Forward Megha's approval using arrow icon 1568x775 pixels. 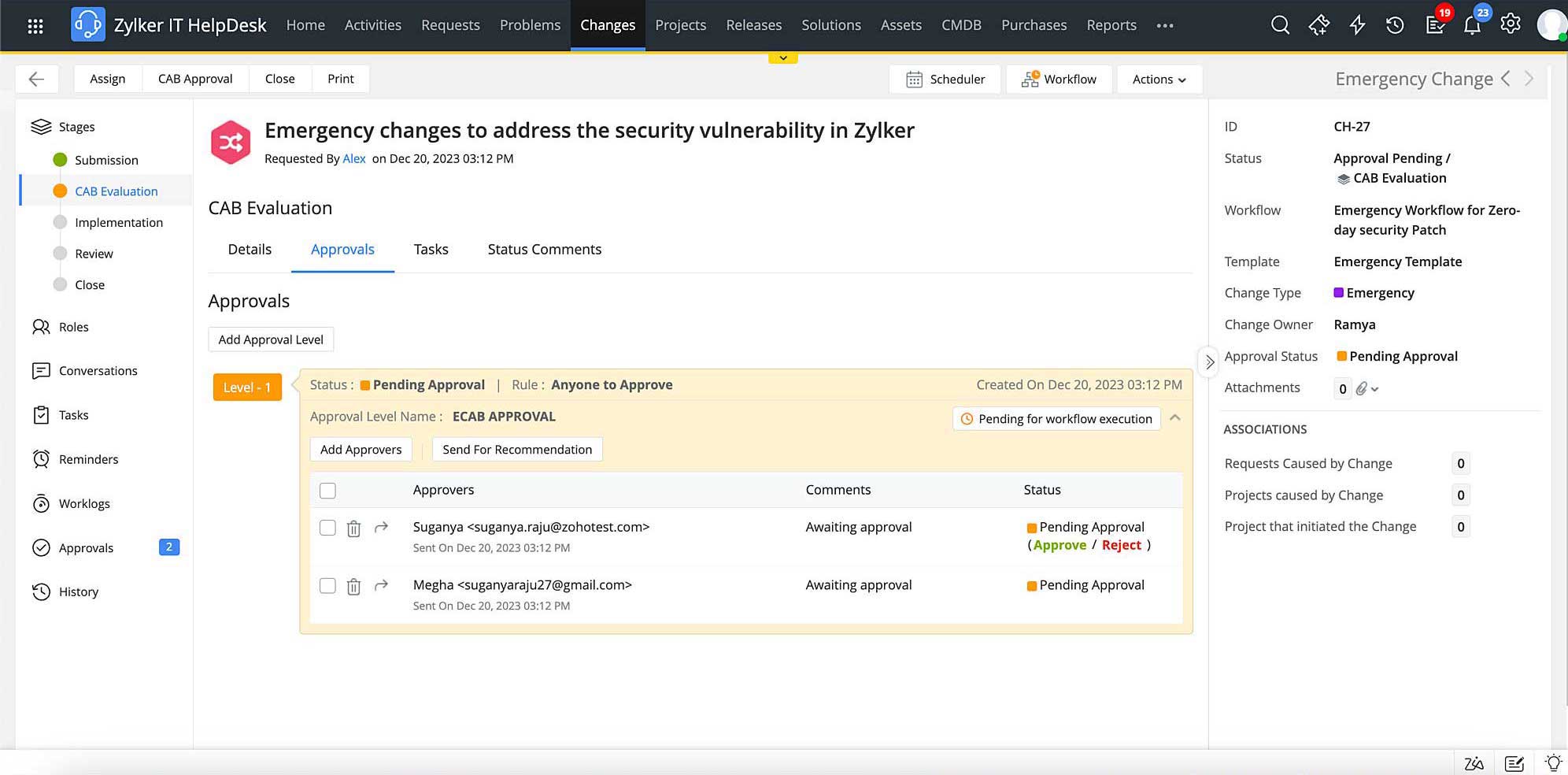[x=382, y=585]
